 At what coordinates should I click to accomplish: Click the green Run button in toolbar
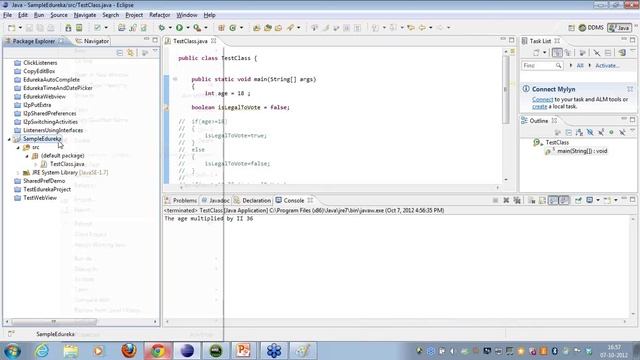(x=179, y=28)
